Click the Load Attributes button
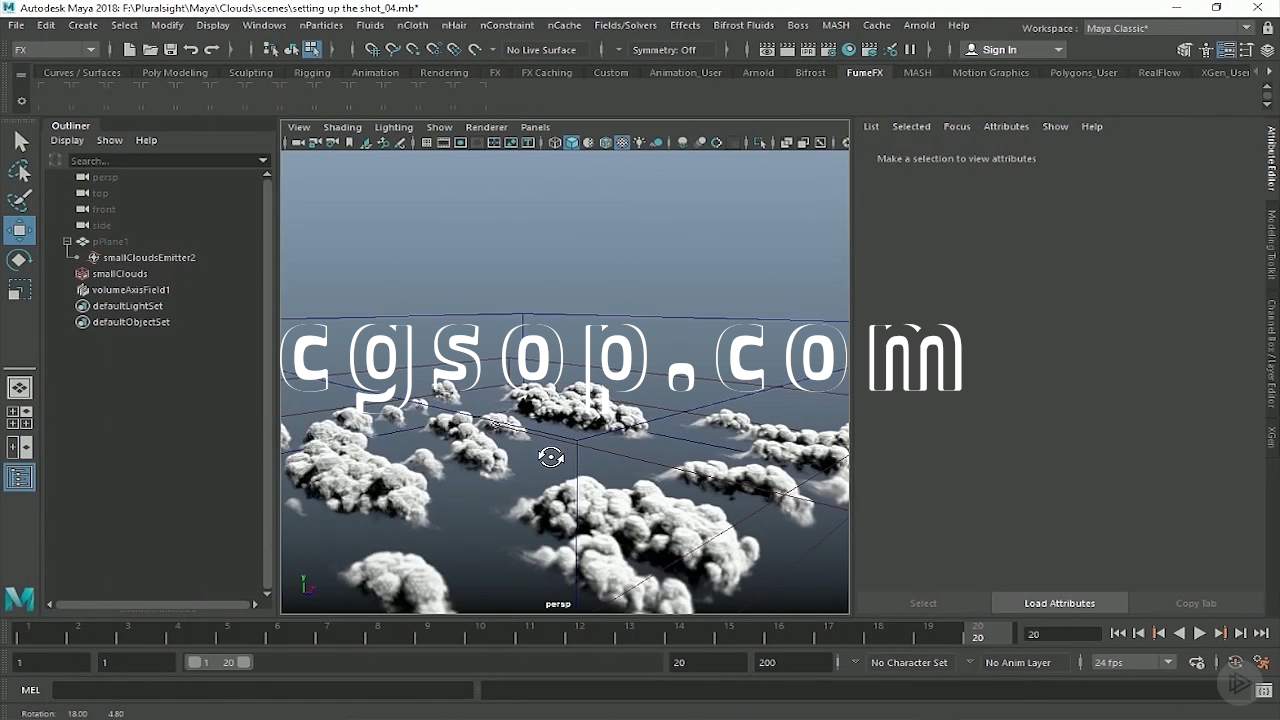 [1059, 604]
